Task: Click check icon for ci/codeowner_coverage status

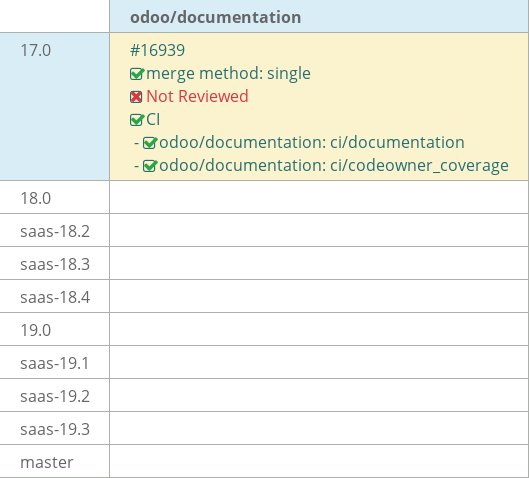Action: (x=150, y=166)
